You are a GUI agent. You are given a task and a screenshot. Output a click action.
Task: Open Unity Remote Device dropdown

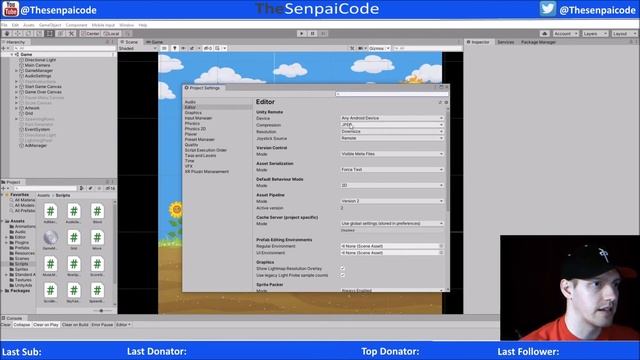[392, 118]
